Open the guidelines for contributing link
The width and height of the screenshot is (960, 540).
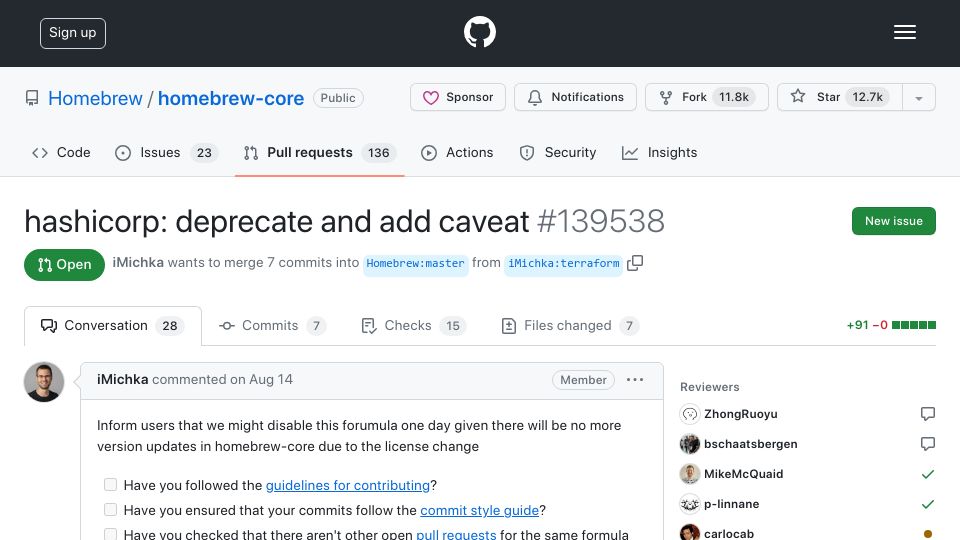(348, 486)
